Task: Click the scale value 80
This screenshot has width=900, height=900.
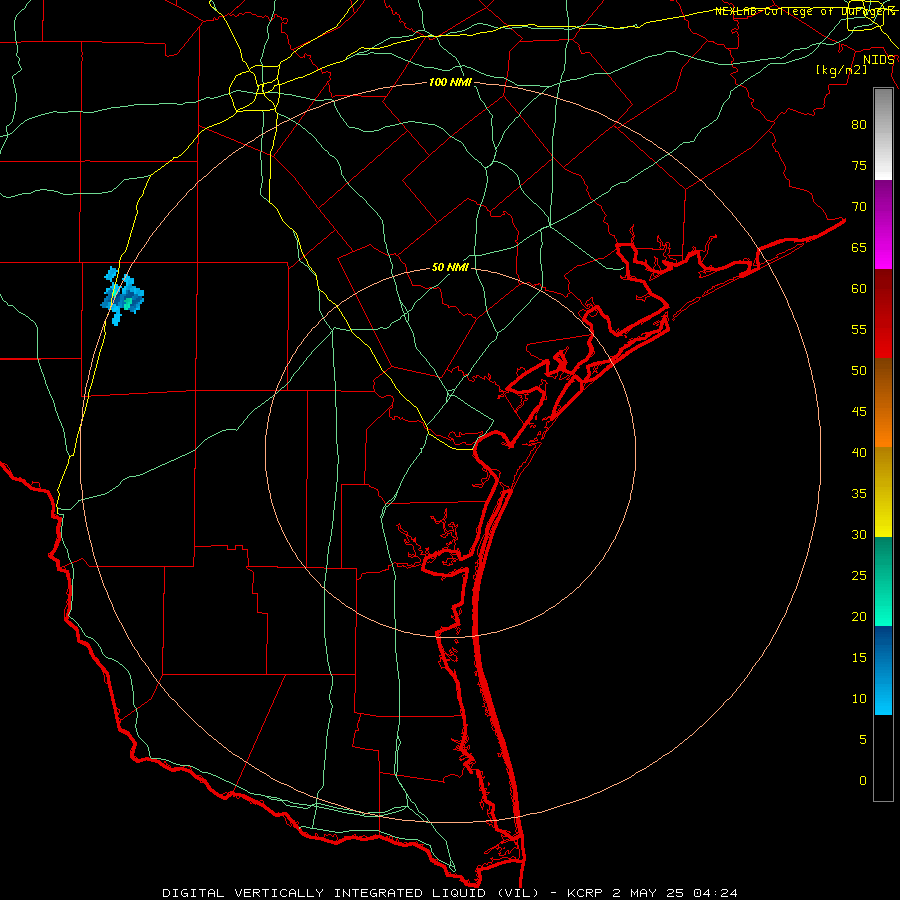Action: [x=859, y=125]
